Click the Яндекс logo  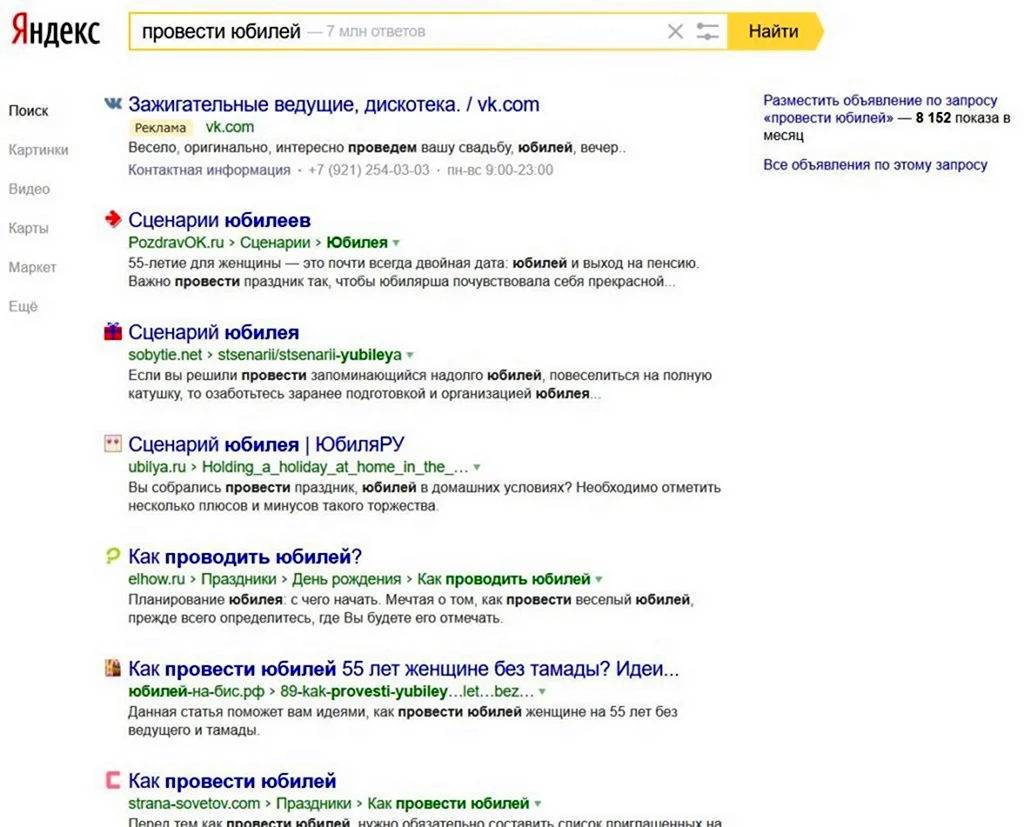pyautogui.click(x=56, y=31)
